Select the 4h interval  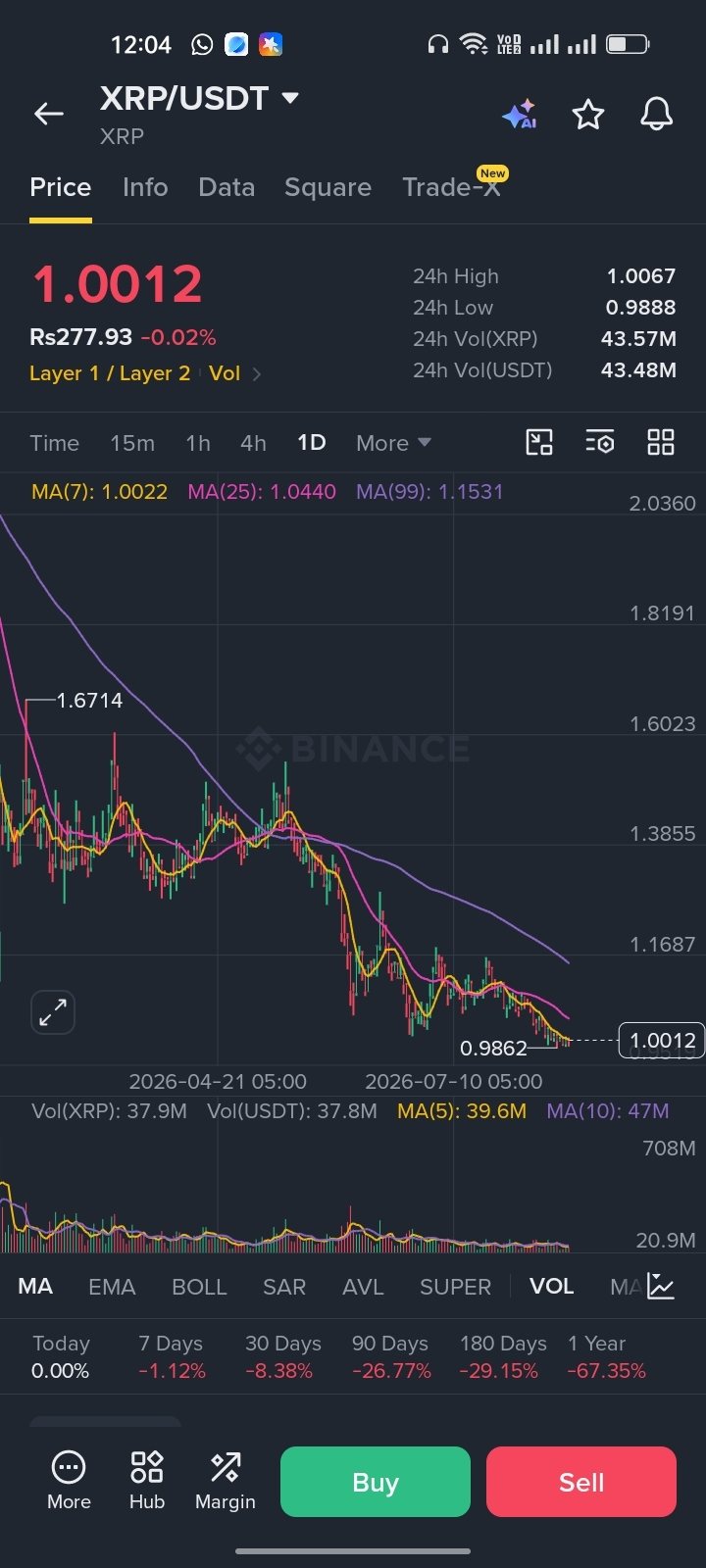pos(253,443)
